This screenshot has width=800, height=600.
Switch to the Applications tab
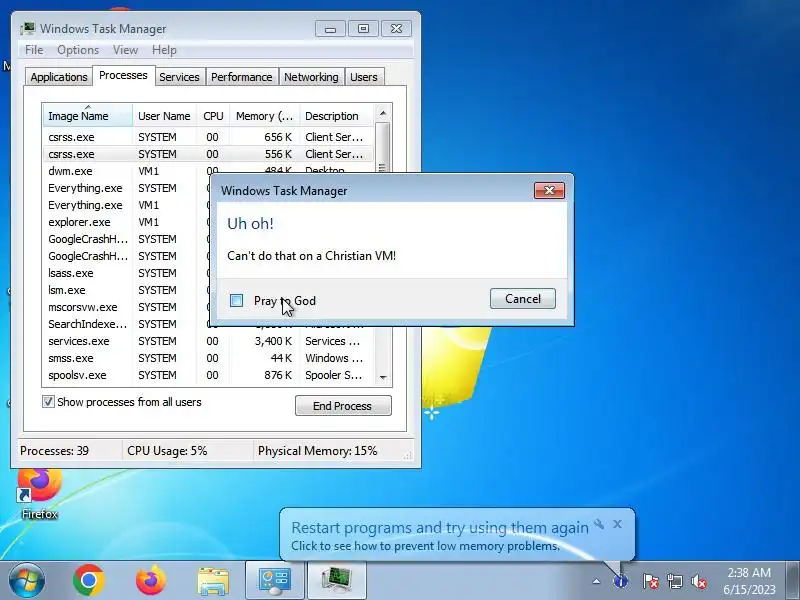pyautogui.click(x=59, y=77)
